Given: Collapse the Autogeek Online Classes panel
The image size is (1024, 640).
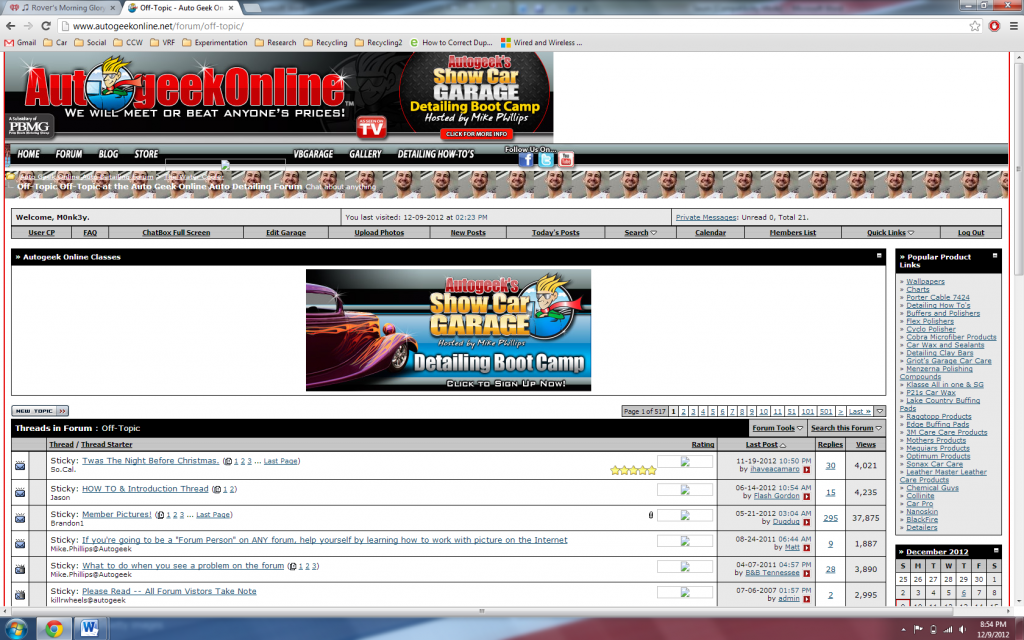Looking at the screenshot, I should [x=879, y=255].
